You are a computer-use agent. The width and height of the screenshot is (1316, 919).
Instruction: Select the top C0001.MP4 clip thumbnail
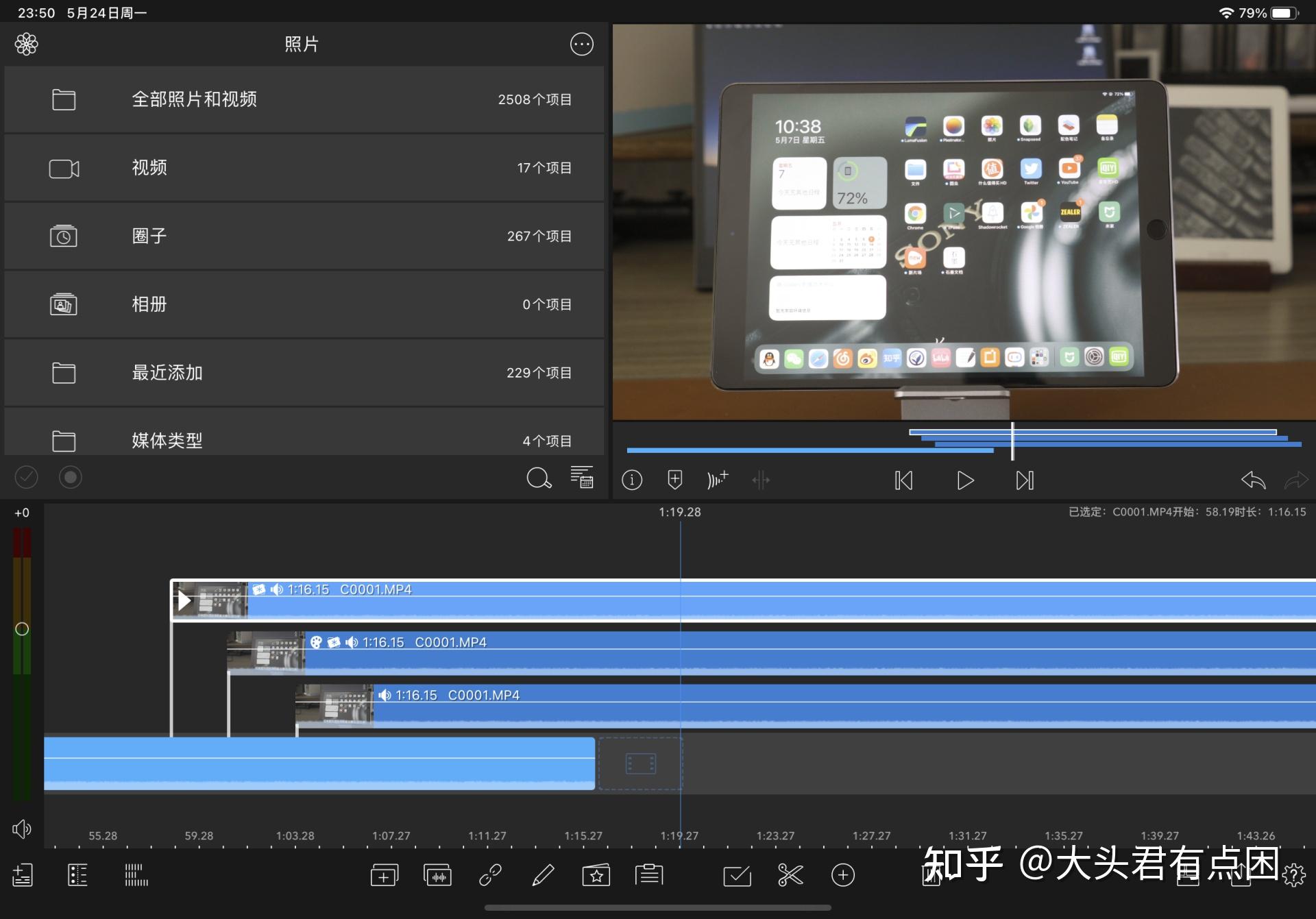coord(210,600)
